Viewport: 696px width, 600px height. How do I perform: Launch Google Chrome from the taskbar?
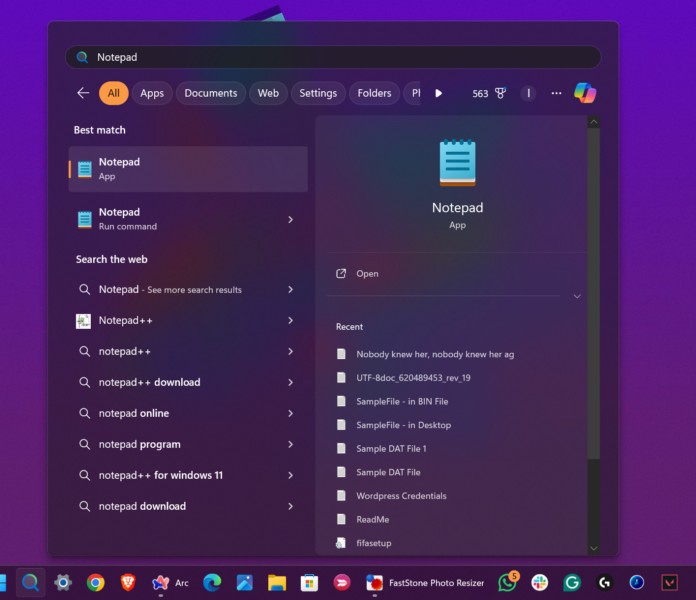tap(95, 582)
